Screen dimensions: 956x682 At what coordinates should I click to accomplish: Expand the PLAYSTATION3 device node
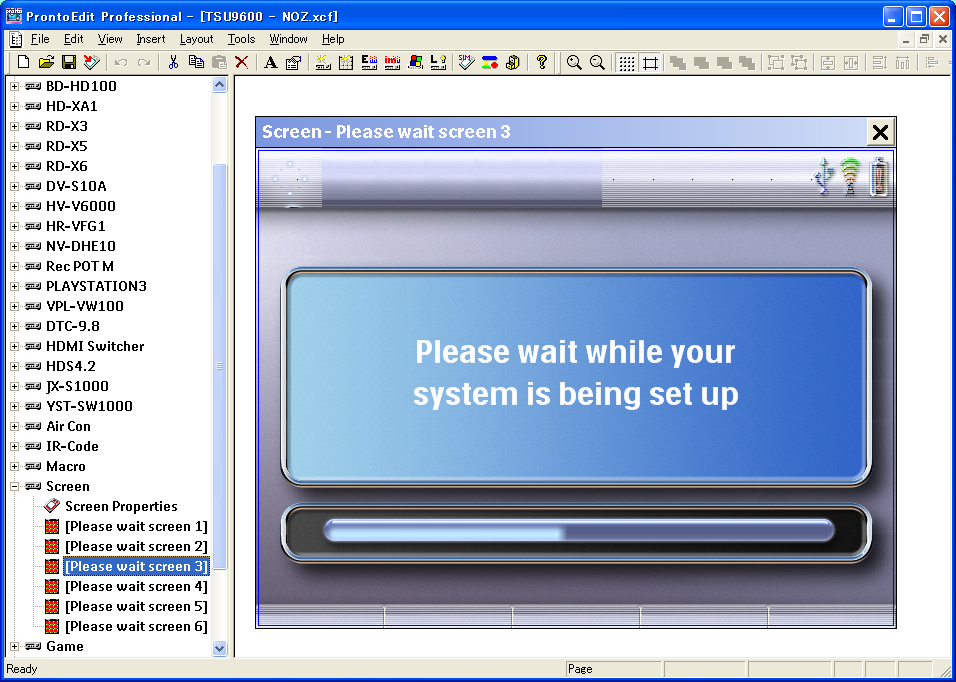click(15, 286)
